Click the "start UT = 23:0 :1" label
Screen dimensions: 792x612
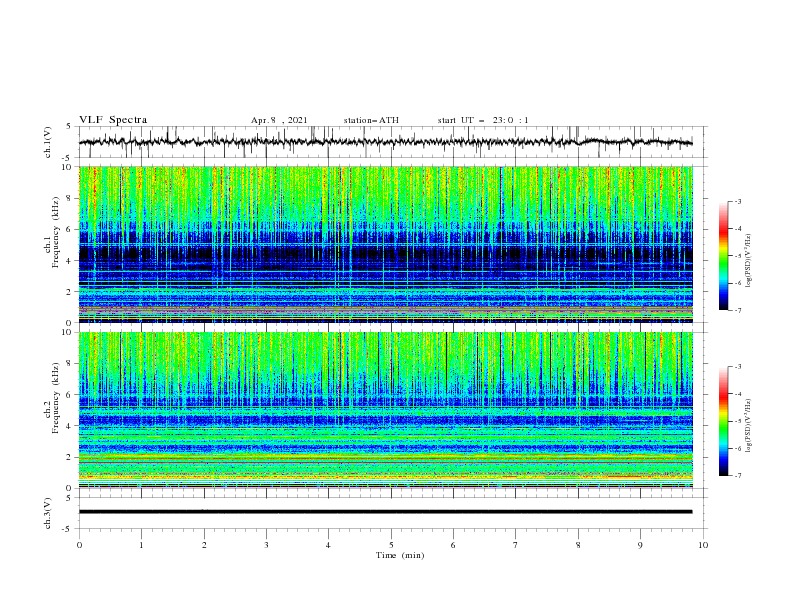[483, 120]
